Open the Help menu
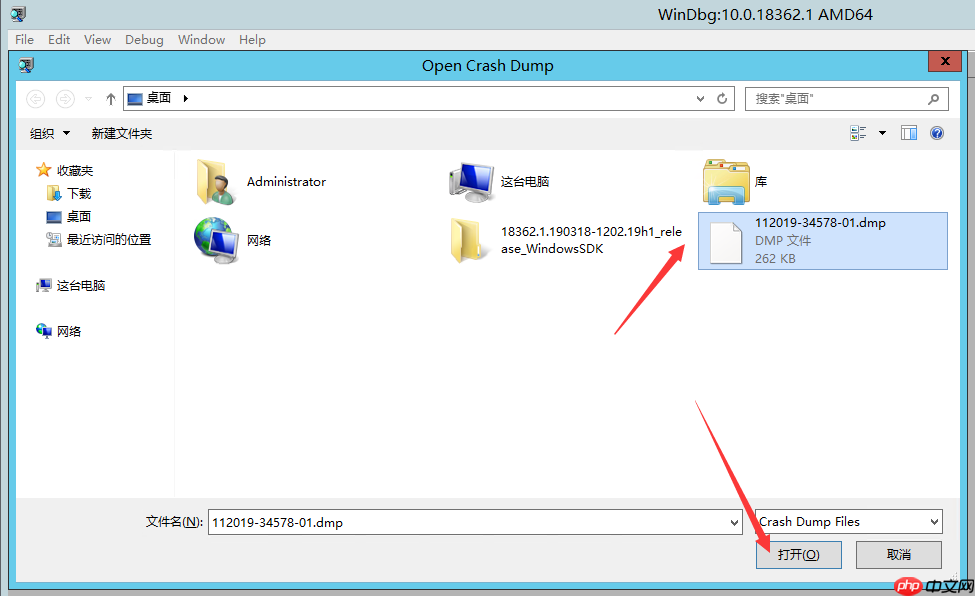This screenshot has width=975, height=596. tap(252, 40)
